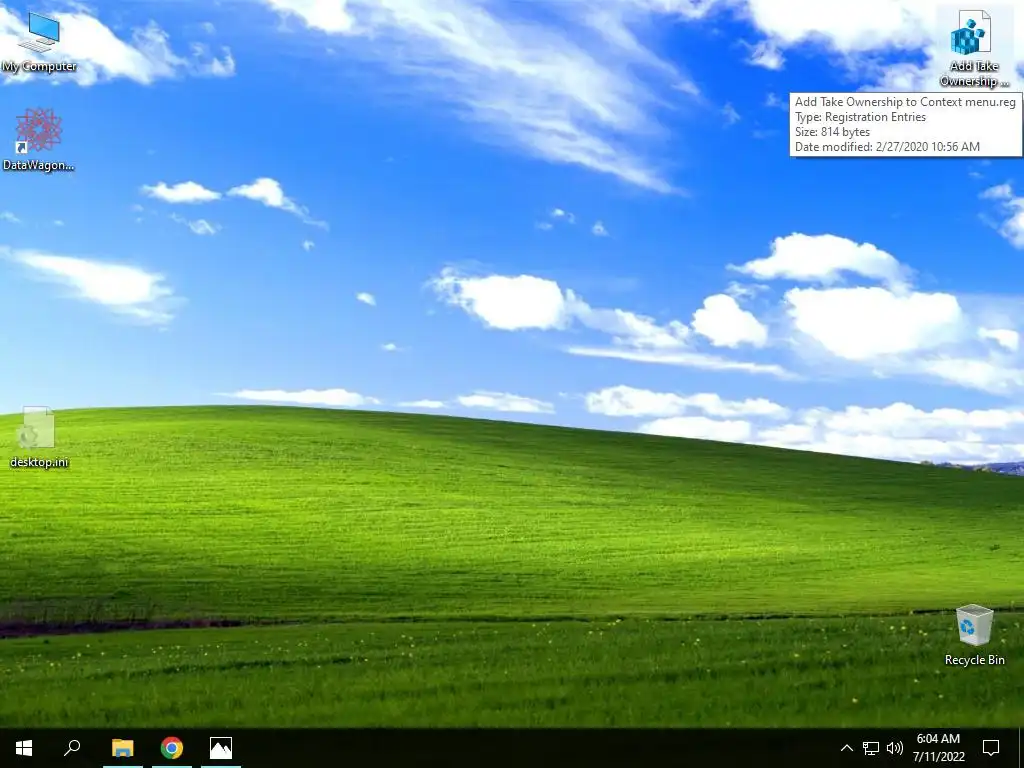Screen dimensions: 1024x768
Task: Open the Windows Start menu
Action: point(24,748)
